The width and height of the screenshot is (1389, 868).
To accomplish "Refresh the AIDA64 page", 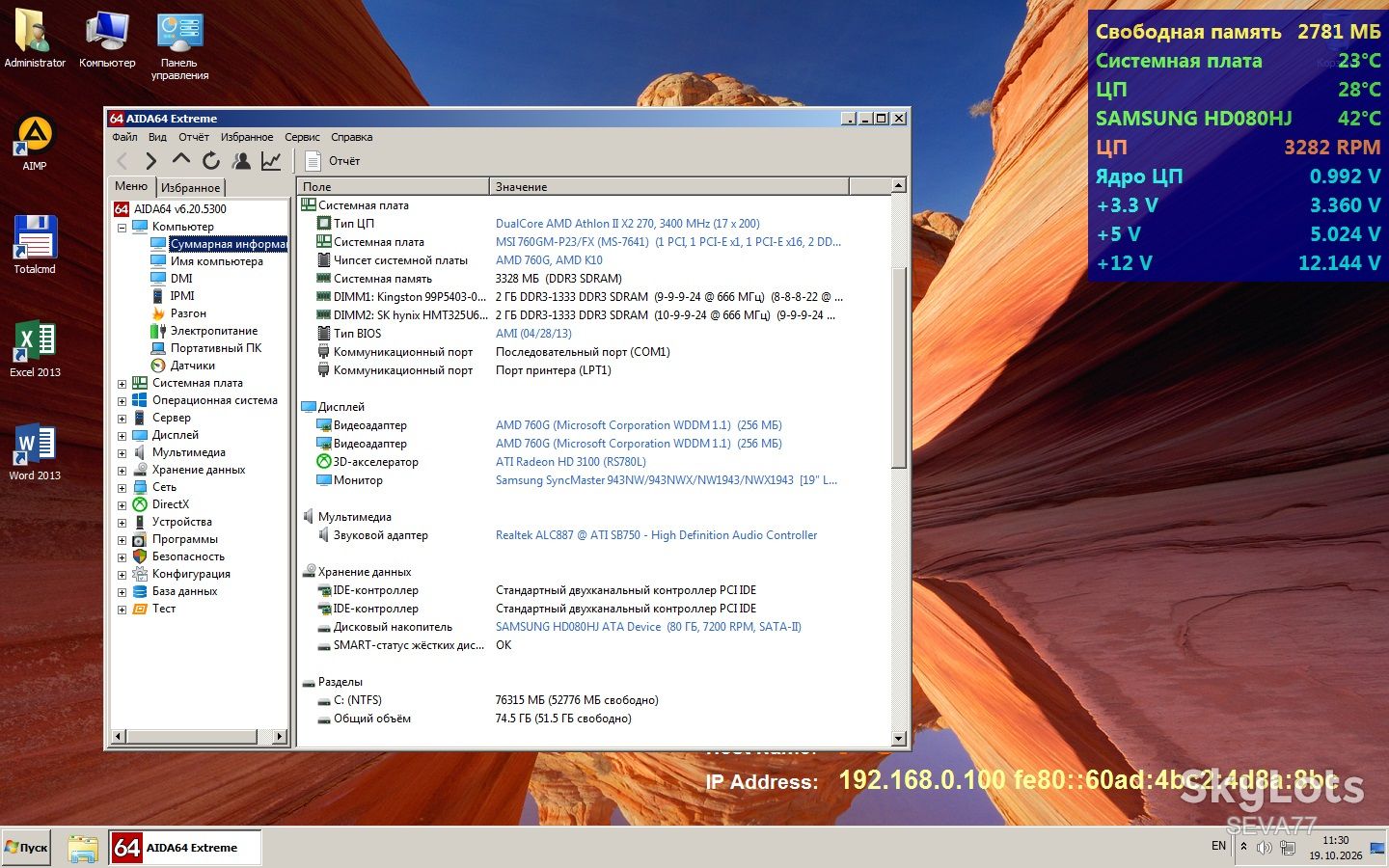I will pyautogui.click(x=211, y=161).
